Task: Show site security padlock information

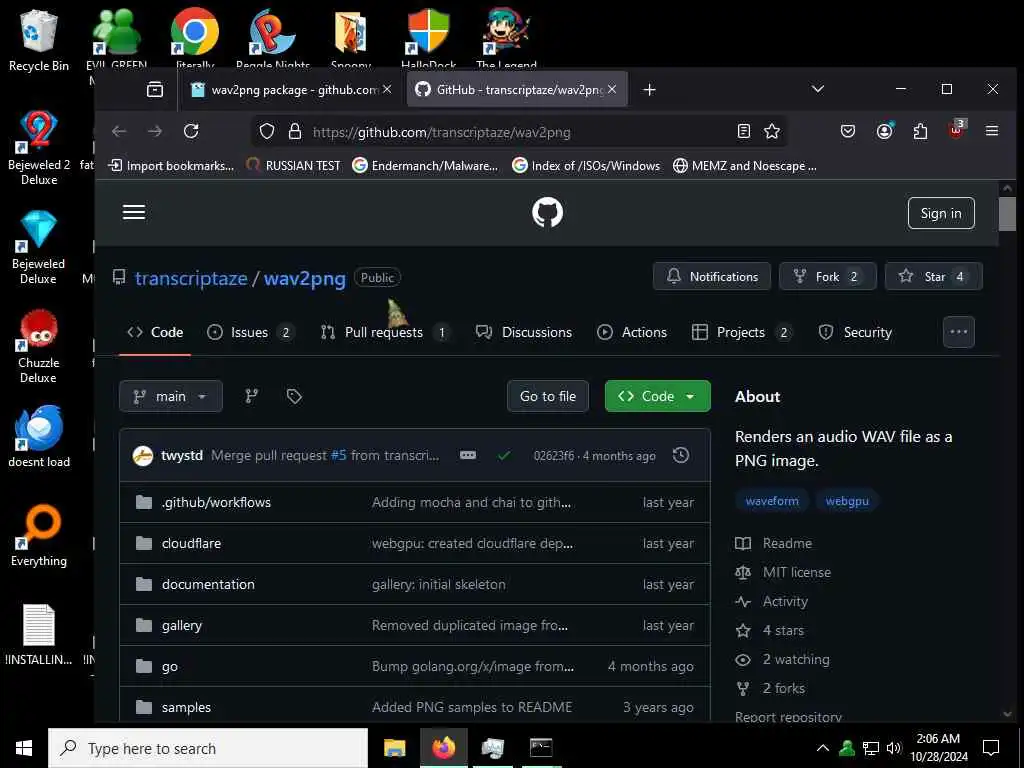Action: pos(295,131)
